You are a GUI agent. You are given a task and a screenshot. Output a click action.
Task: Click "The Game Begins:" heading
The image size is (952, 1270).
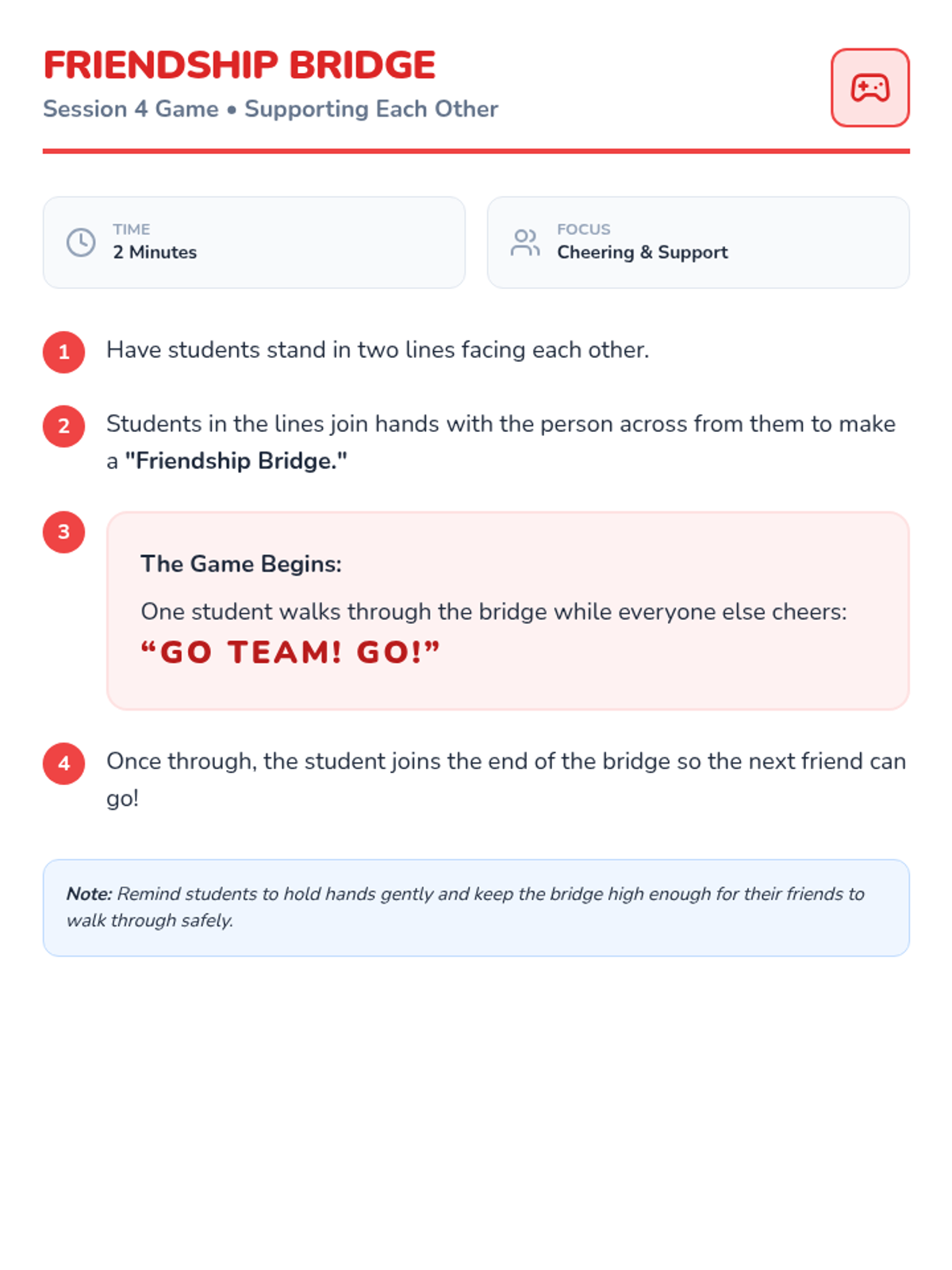point(241,564)
